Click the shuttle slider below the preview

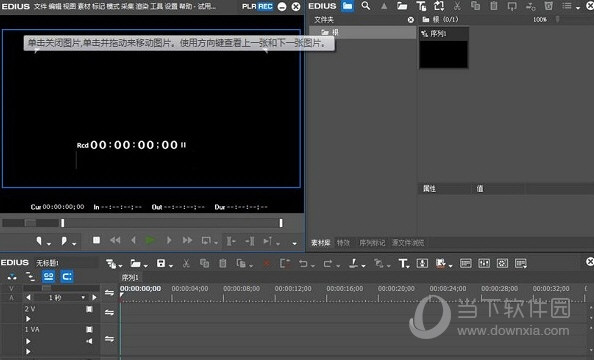(30, 223)
